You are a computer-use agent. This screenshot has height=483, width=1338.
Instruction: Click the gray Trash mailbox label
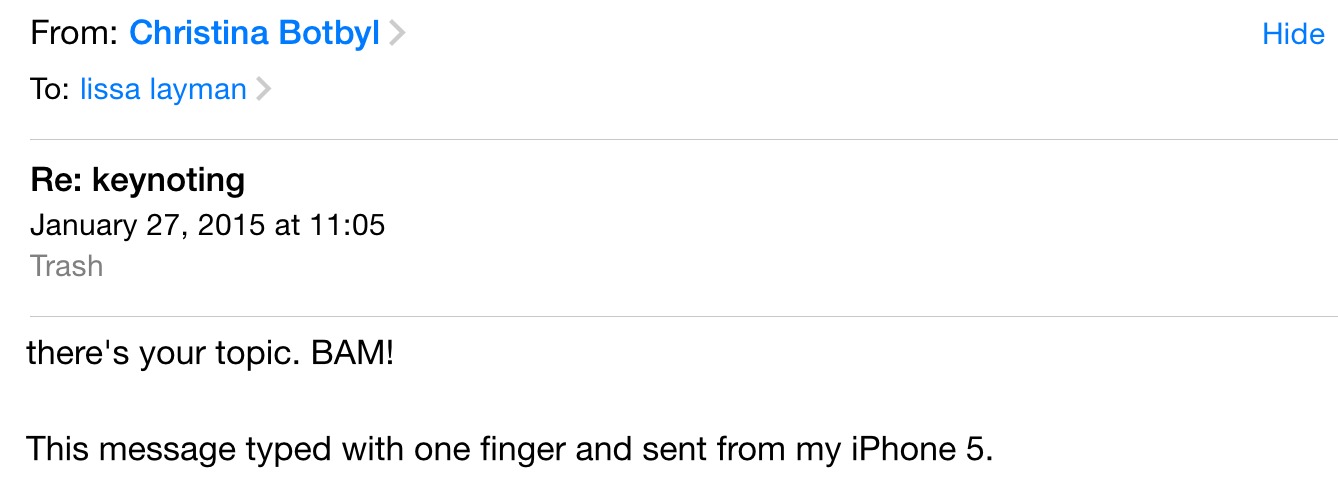click(x=67, y=266)
